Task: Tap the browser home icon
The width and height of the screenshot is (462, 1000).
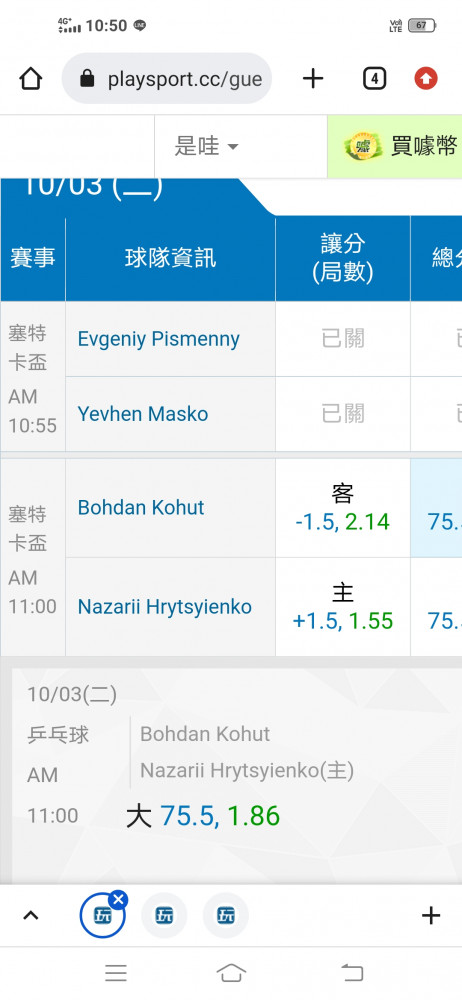Action: click(x=31, y=79)
